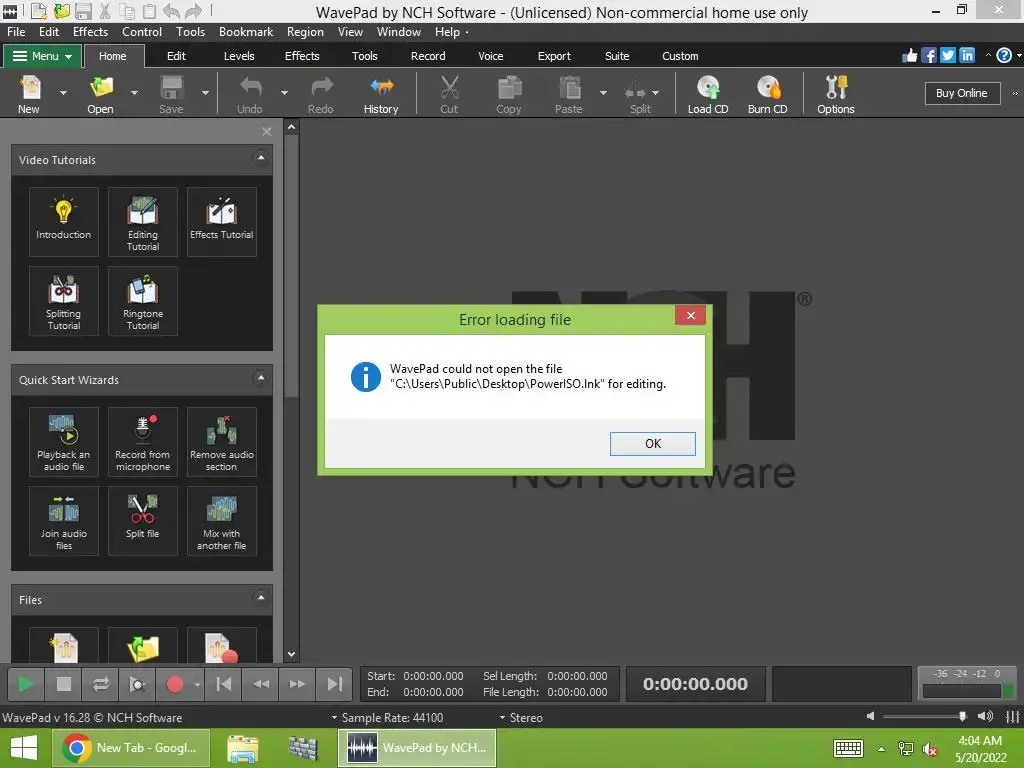Screen dimensions: 1024x768
Task: Click the Rewind button
Action: pyautogui.click(x=261, y=684)
